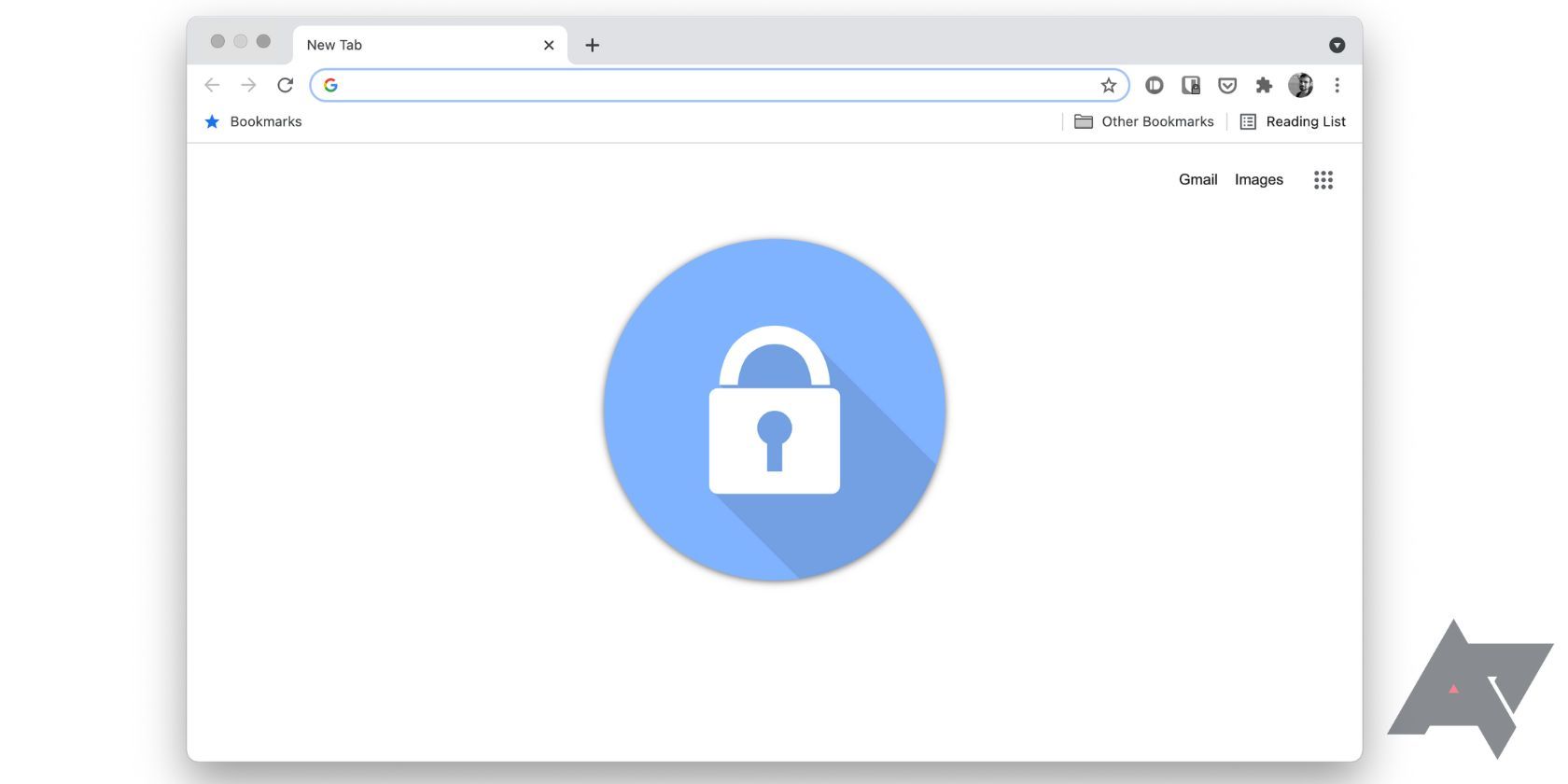Go to Images link
Viewport: 1568px width, 784px height.
(x=1258, y=179)
